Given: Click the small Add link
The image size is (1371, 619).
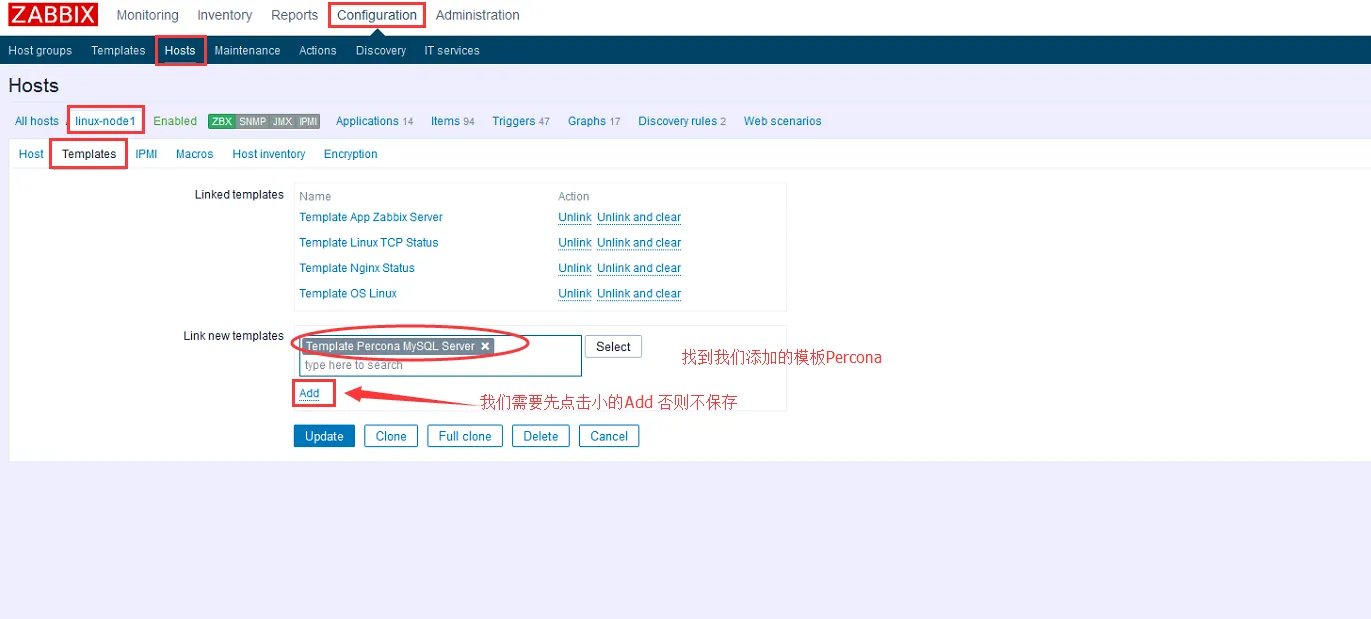Looking at the screenshot, I should [309, 393].
